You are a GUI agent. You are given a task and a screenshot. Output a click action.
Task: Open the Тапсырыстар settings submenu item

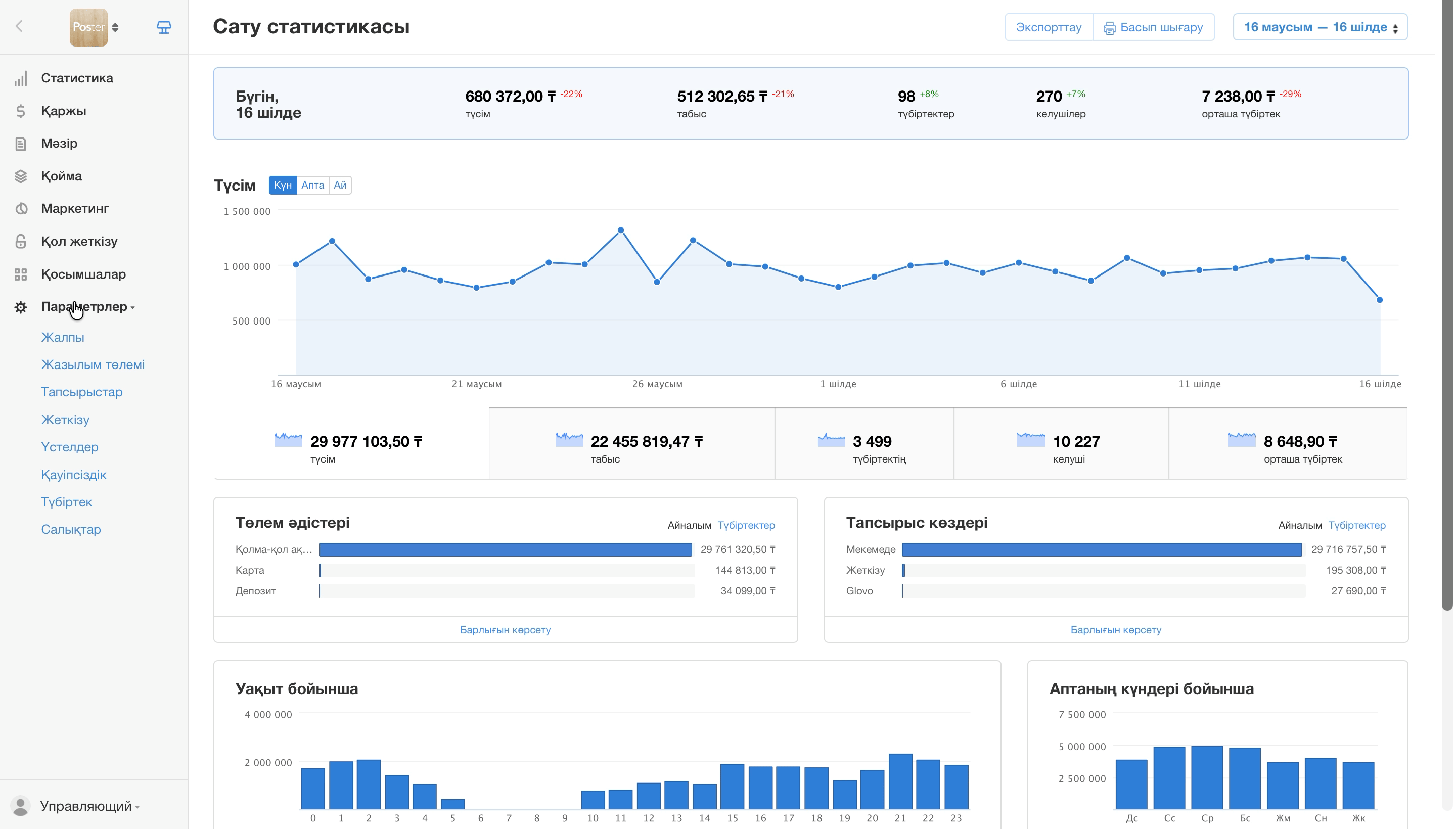click(82, 392)
